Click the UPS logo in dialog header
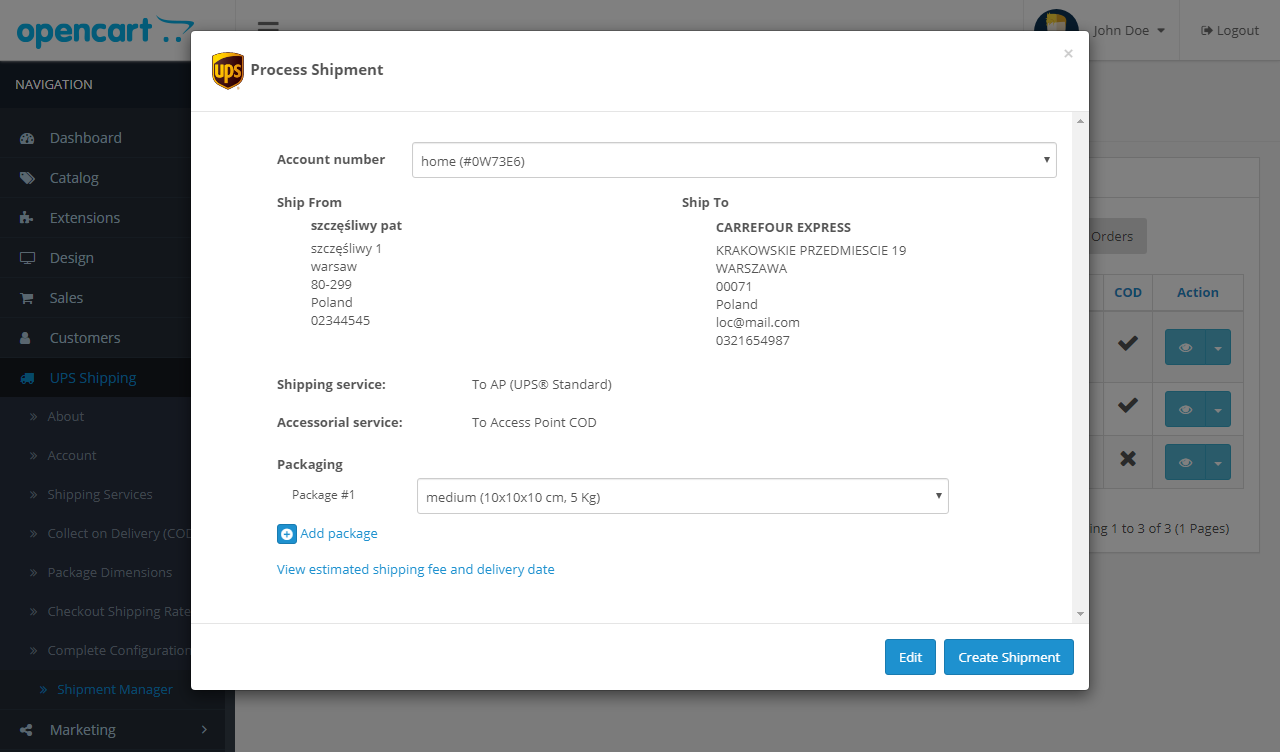Image resolution: width=1280 pixels, height=752 pixels. (x=228, y=71)
